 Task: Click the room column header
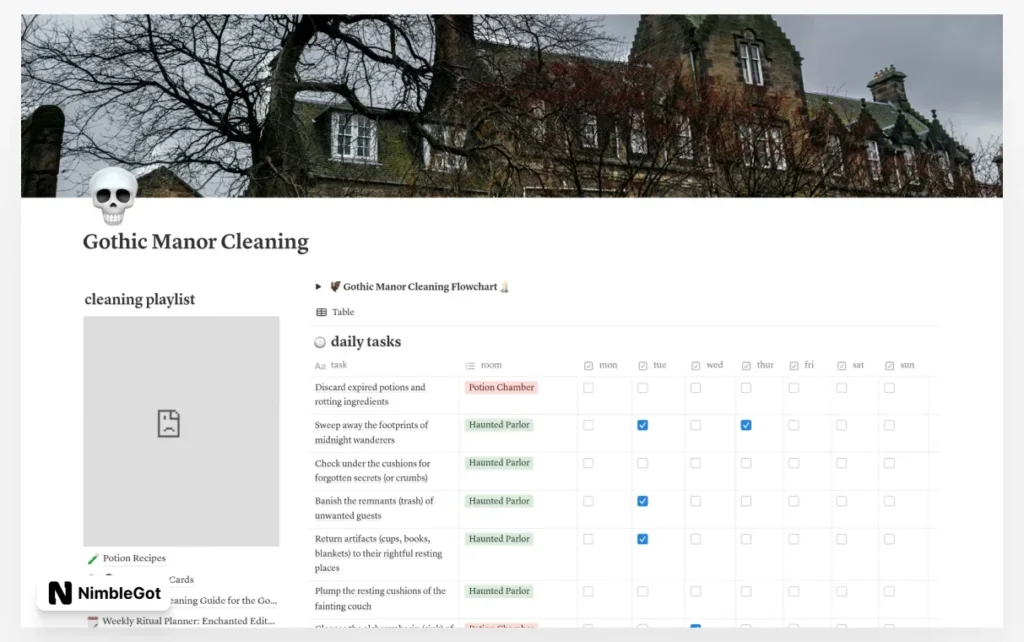tap(519, 365)
